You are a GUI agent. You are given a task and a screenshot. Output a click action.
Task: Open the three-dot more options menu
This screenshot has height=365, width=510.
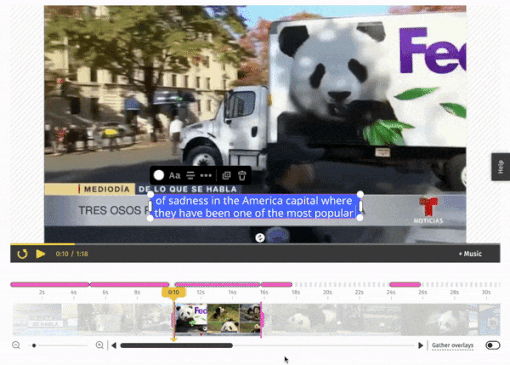(x=206, y=175)
